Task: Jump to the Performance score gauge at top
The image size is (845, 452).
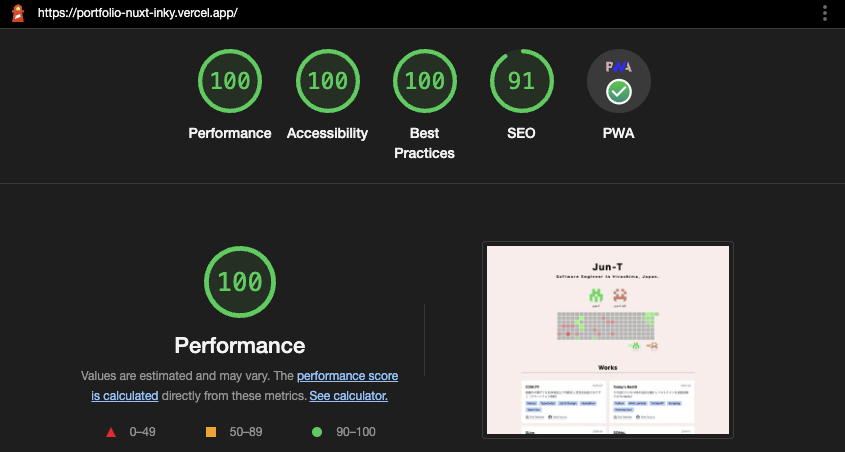Action: (x=230, y=81)
